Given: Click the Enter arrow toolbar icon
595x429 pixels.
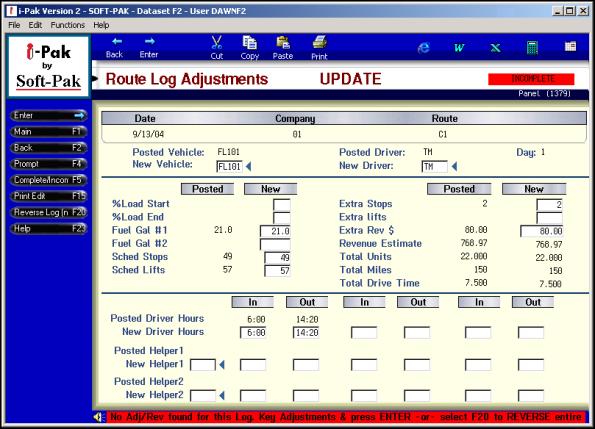Looking at the screenshot, I should (x=149, y=41).
